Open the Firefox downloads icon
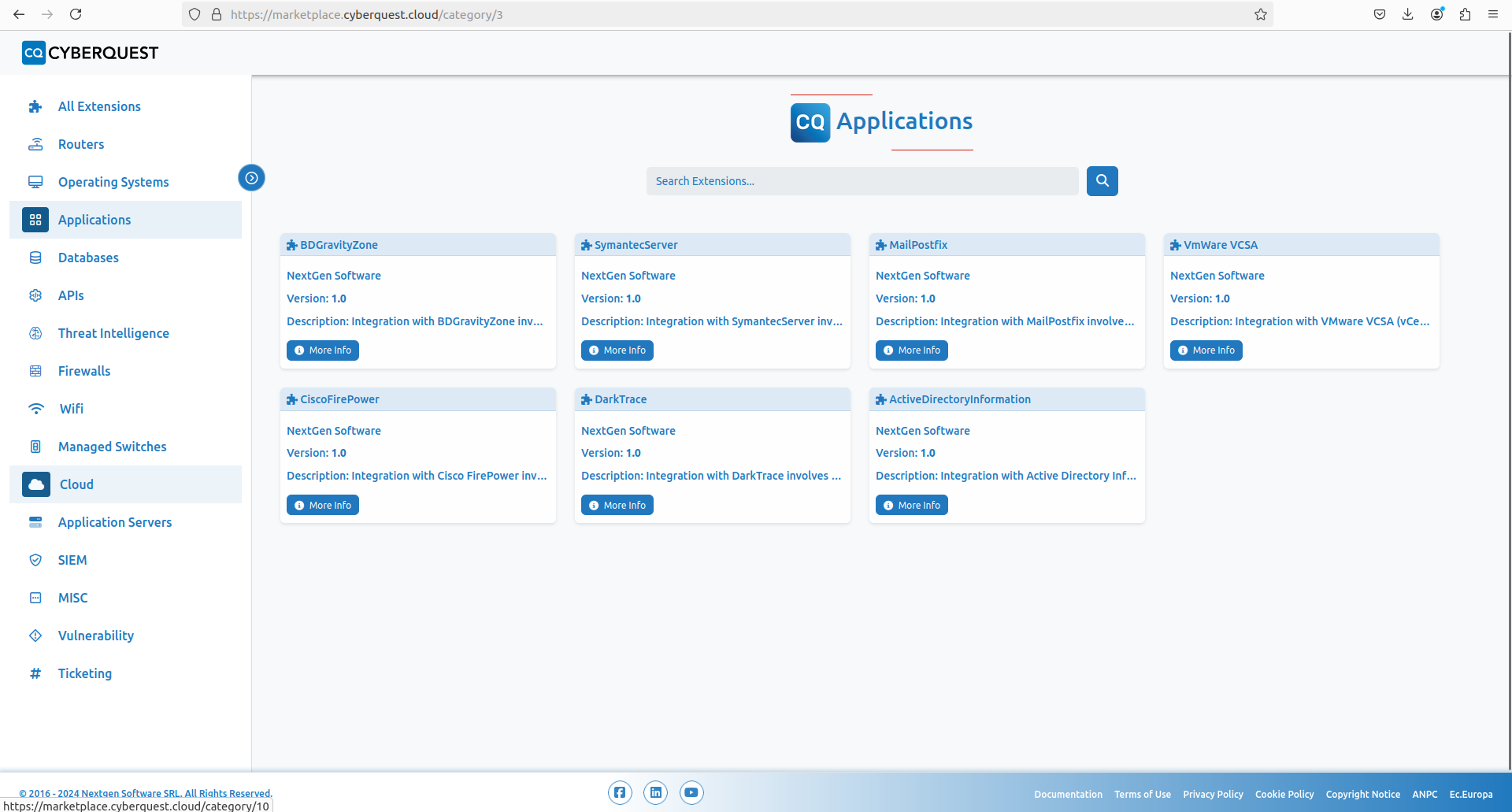The height and width of the screenshot is (812, 1512). coord(1407,14)
